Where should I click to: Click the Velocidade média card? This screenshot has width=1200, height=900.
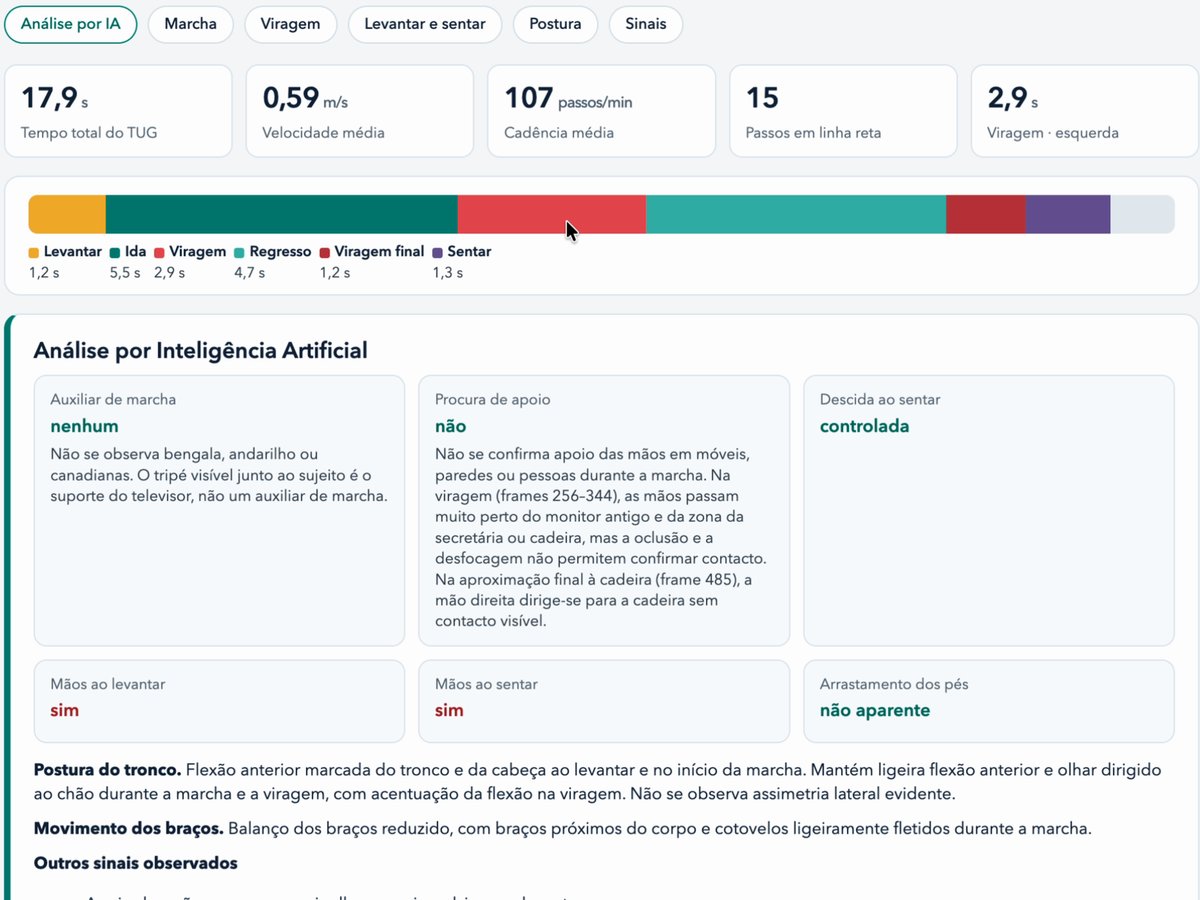(360, 111)
